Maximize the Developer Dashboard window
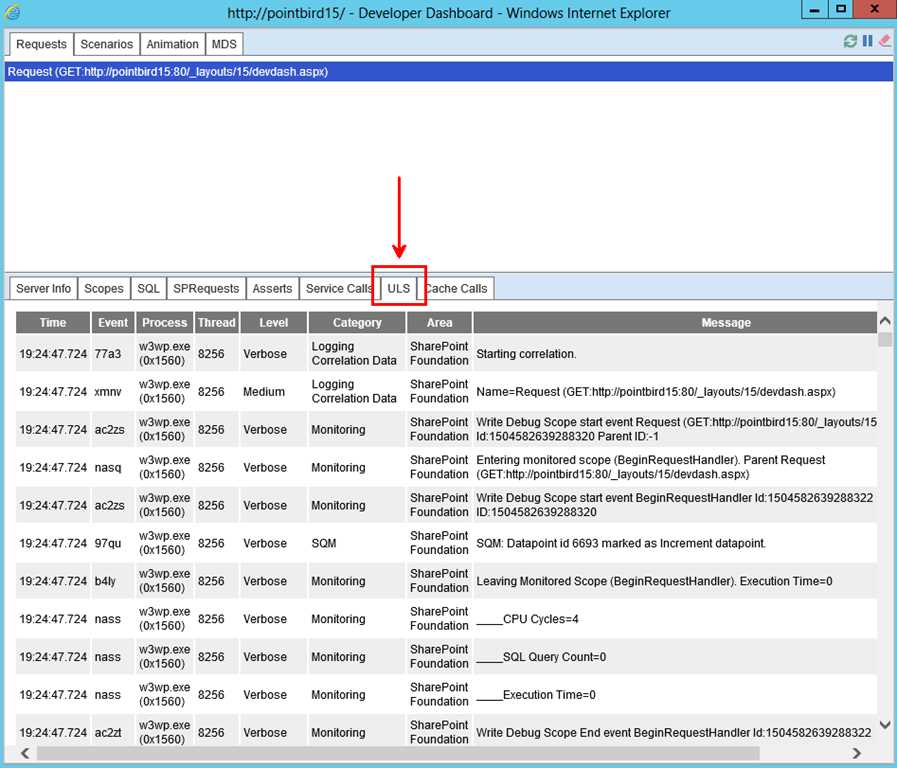Screen dimensions: 897x768 tap(840, 10)
